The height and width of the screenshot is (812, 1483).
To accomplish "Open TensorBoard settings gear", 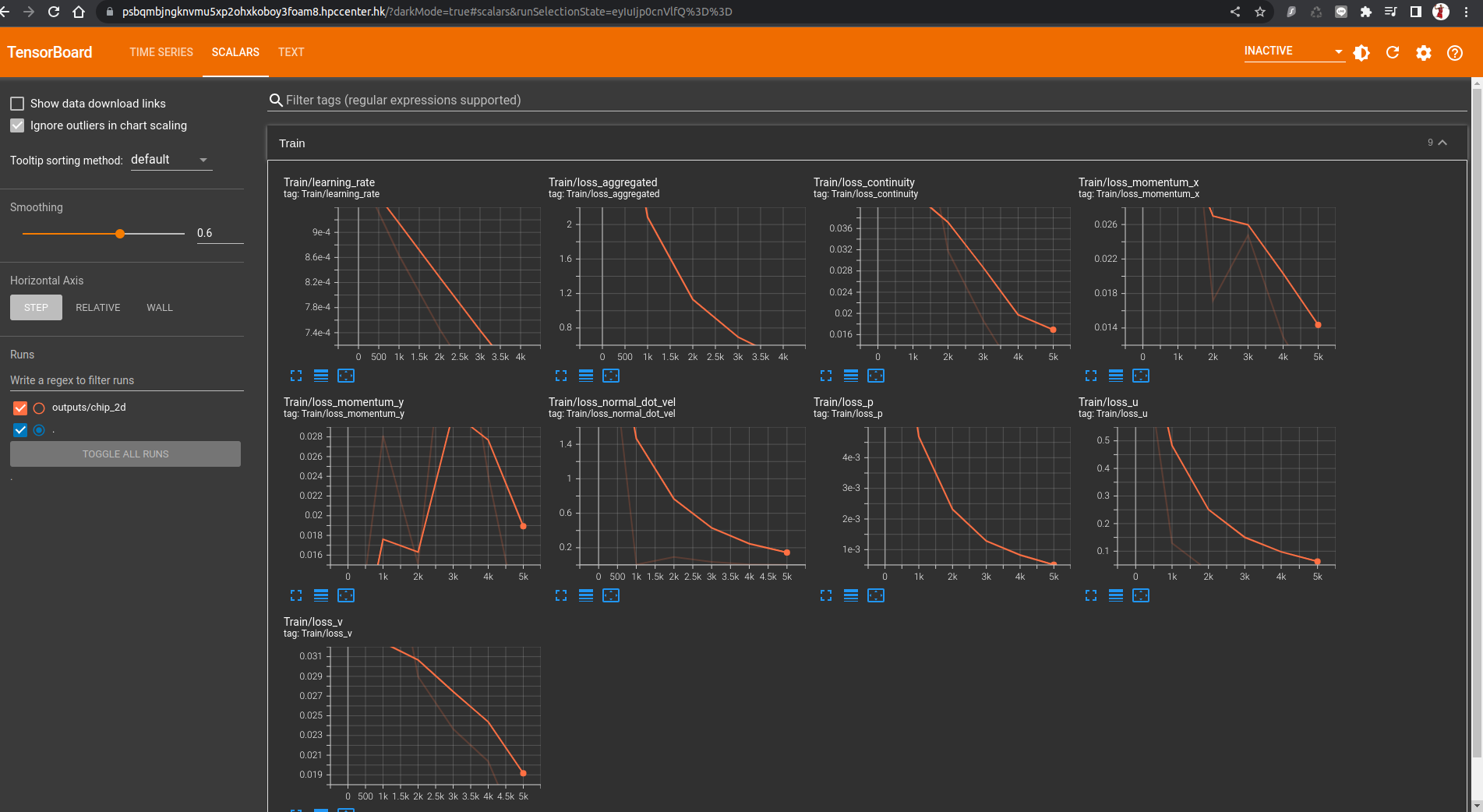I will [x=1424, y=53].
